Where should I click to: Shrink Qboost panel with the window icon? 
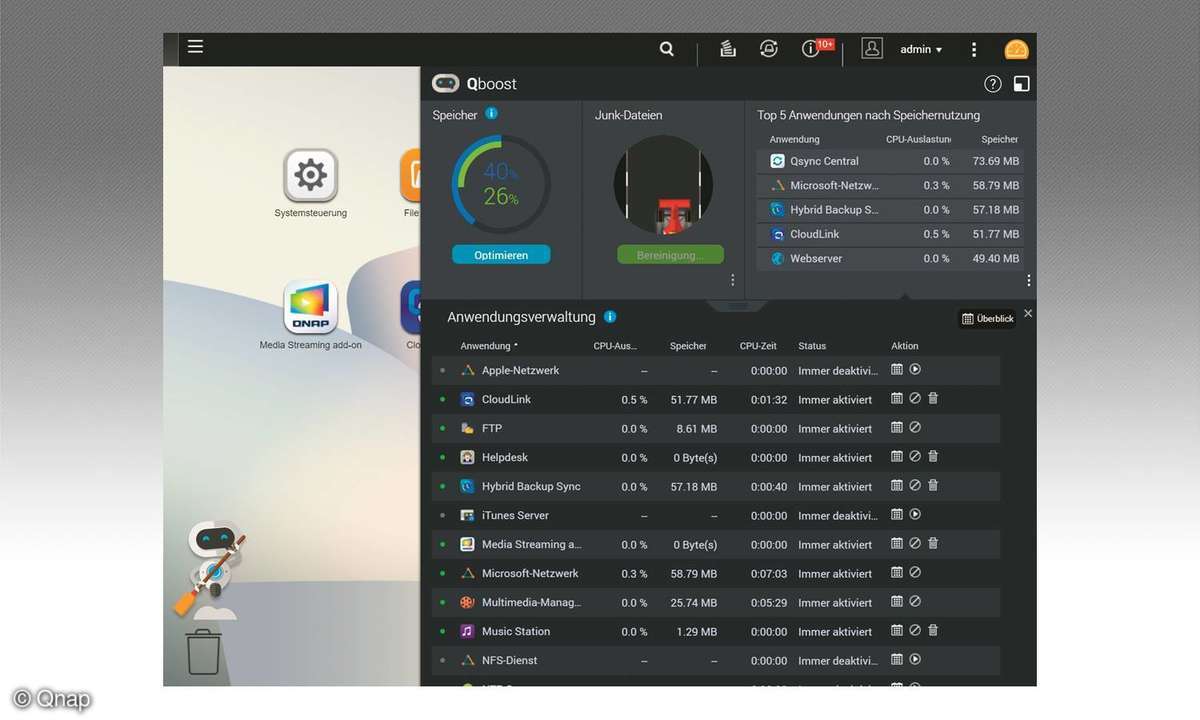[x=1021, y=84]
